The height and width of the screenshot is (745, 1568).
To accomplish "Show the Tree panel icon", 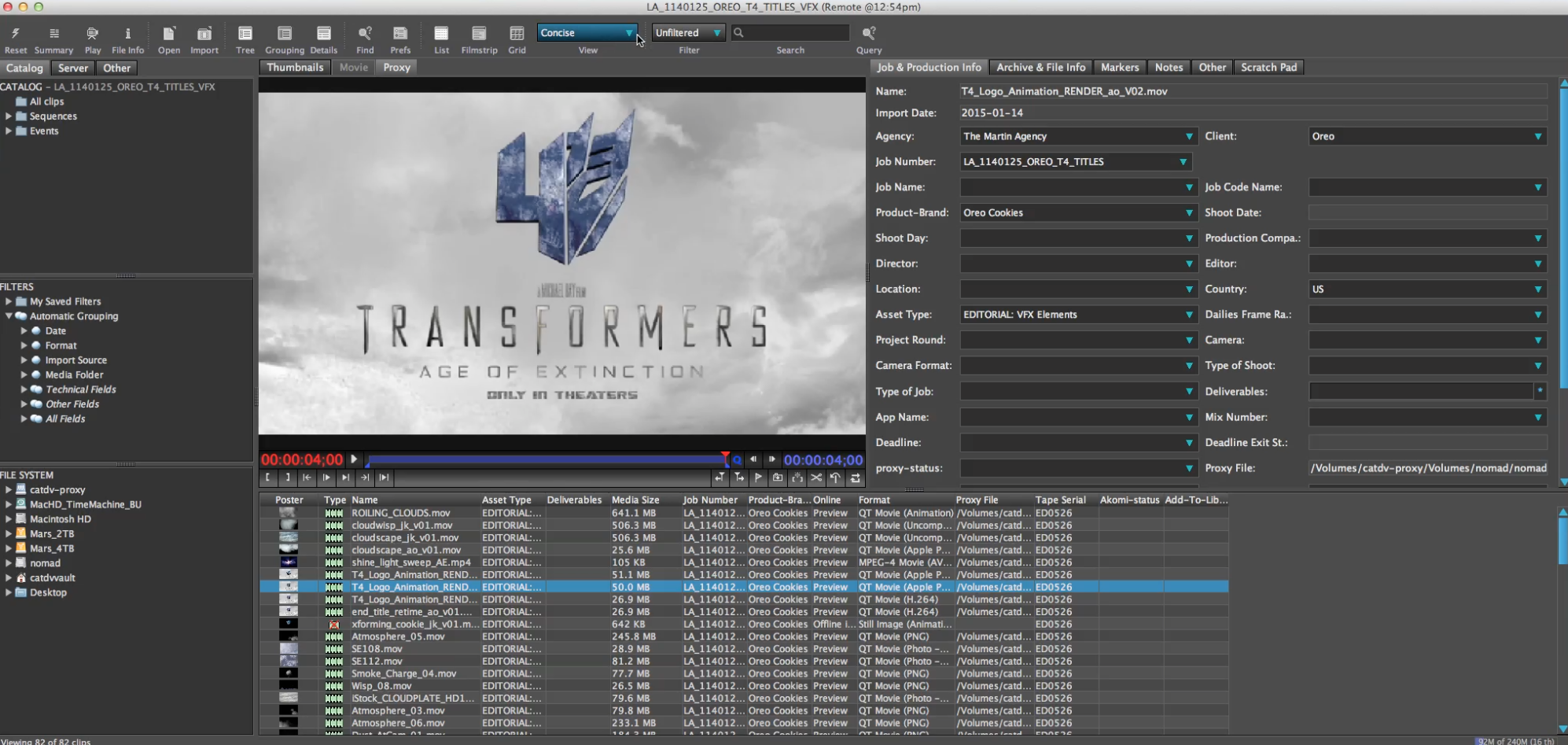I will [245, 33].
